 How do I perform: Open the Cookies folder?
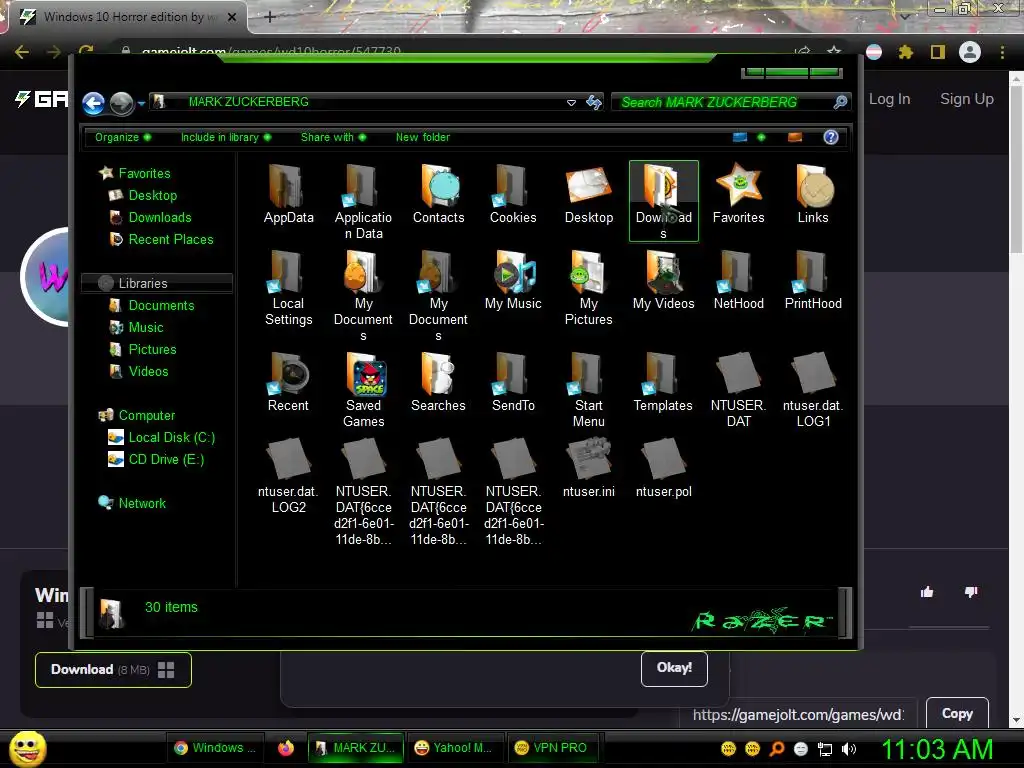[x=513, y=195]
